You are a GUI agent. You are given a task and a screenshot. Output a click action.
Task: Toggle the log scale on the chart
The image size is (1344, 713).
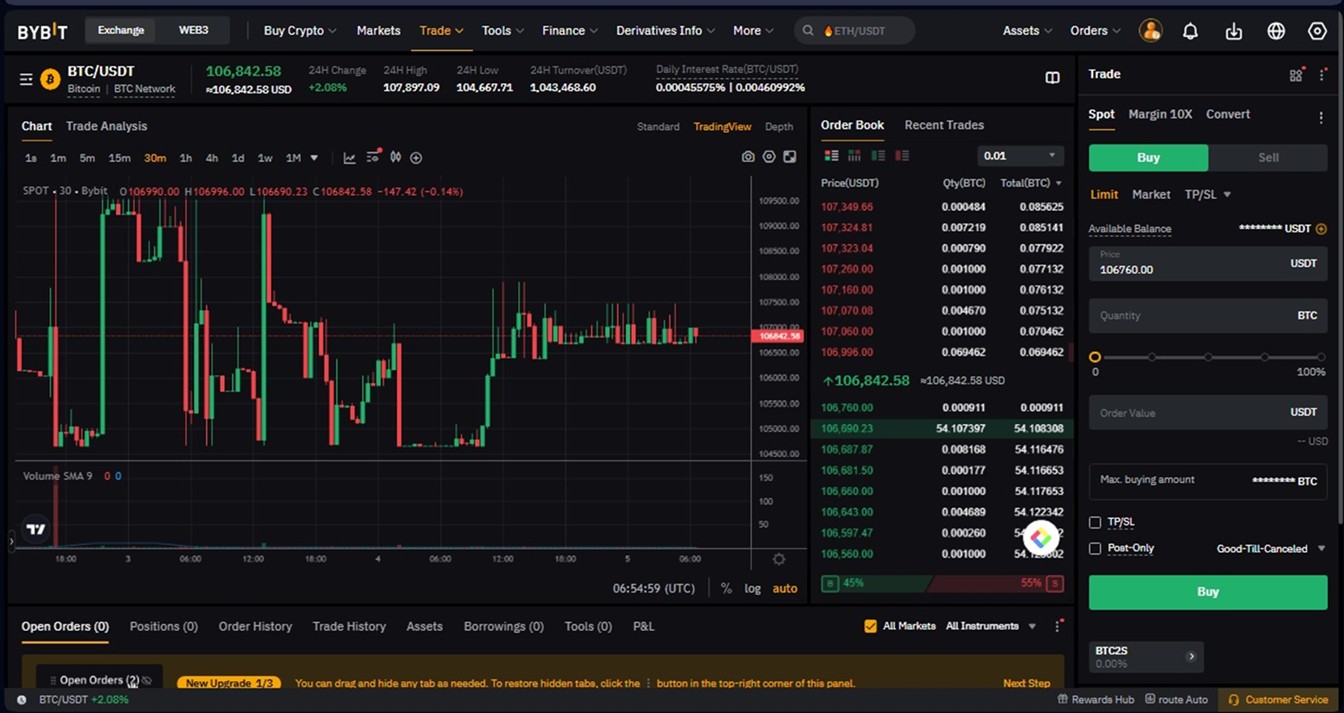753,588
